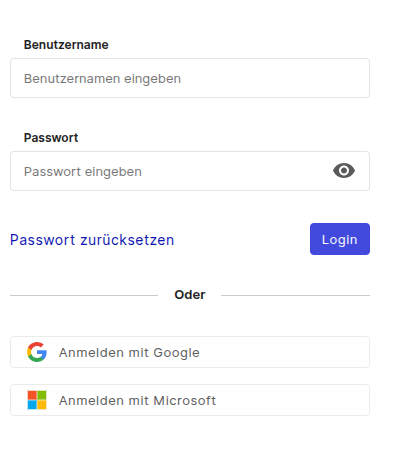Click the divider line right of 'Oder'
The width and height of the screenshot is (404, 451).
pos(295,295)
